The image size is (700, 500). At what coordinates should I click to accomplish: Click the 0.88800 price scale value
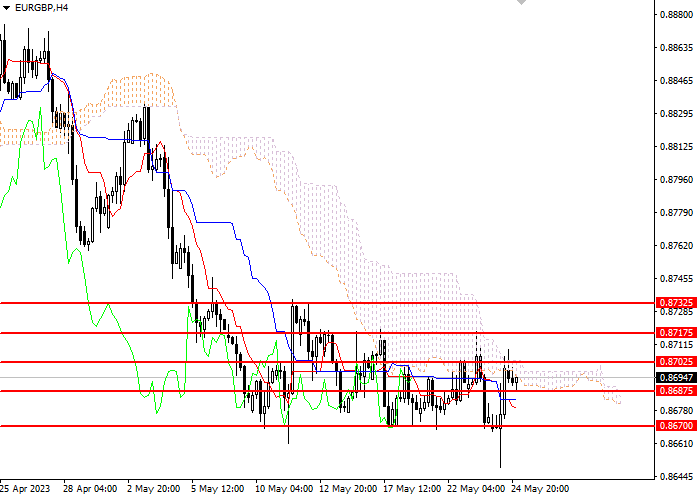tap(676, 15)
